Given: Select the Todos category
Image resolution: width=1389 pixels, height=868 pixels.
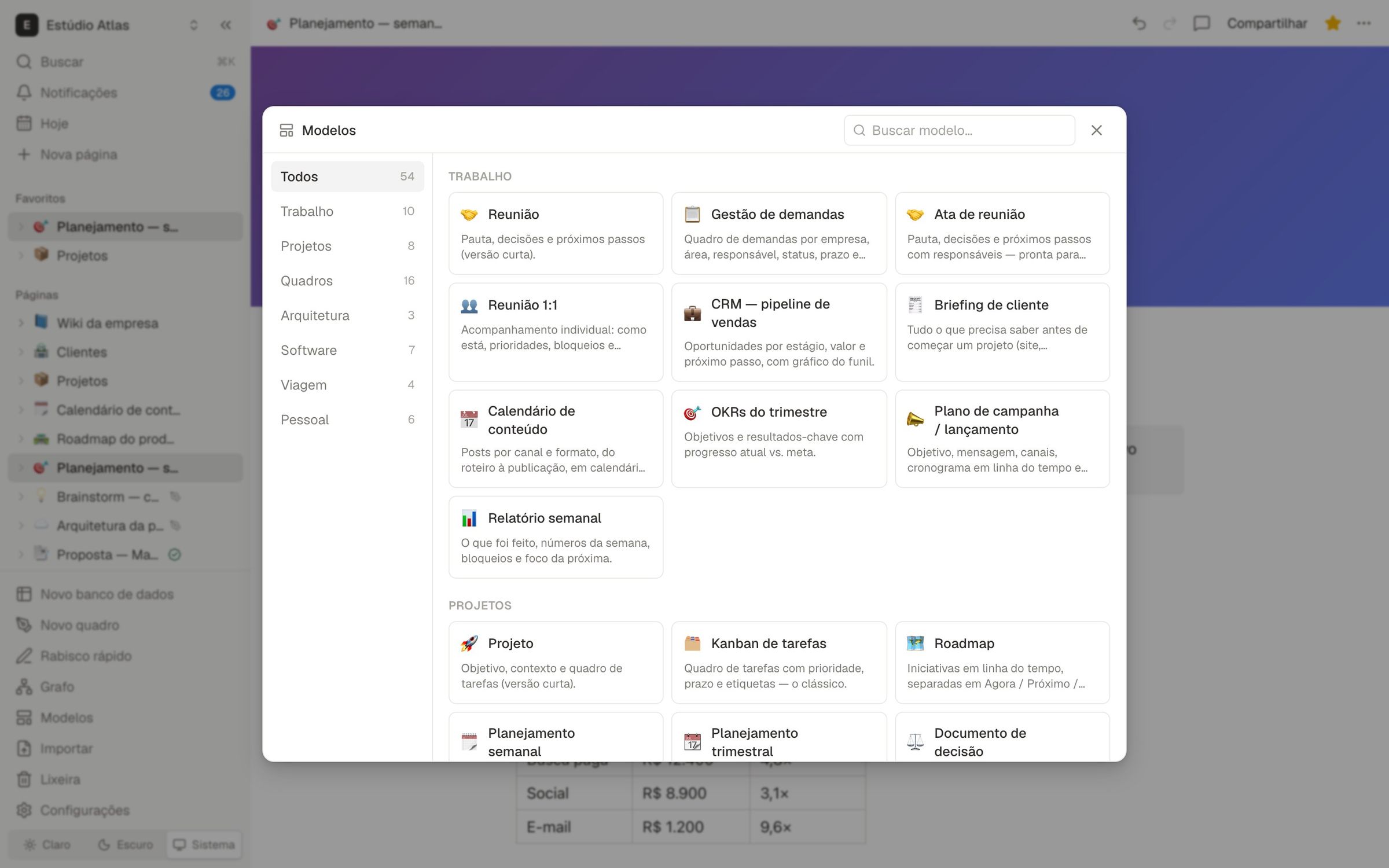Looking at the screenshot, I should [347, 176].
